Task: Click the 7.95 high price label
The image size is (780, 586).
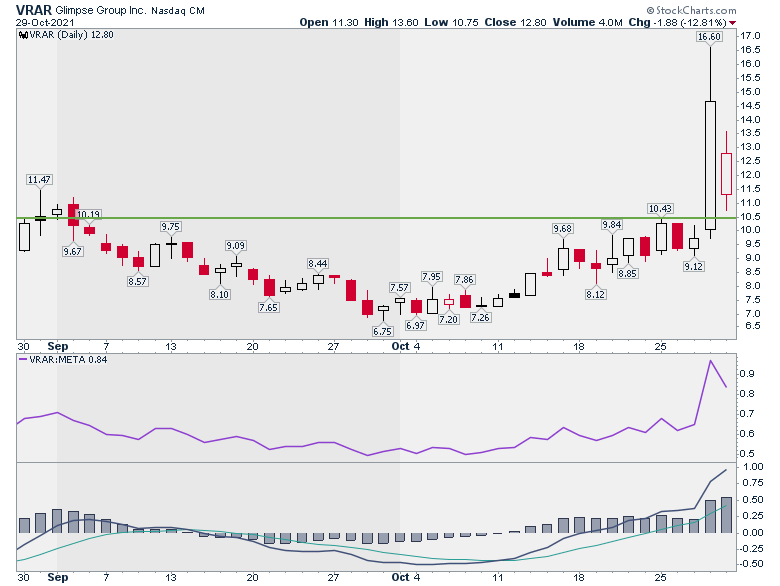Action: [x=431, y=277]
